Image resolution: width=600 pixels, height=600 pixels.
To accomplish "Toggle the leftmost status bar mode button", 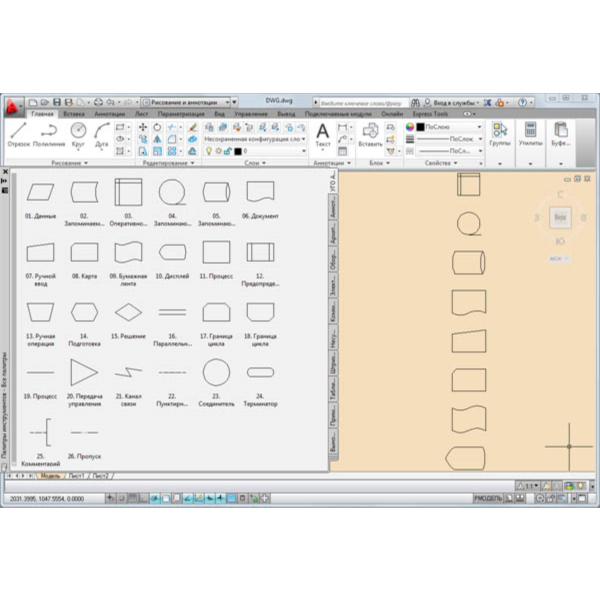I will point(110,498).
